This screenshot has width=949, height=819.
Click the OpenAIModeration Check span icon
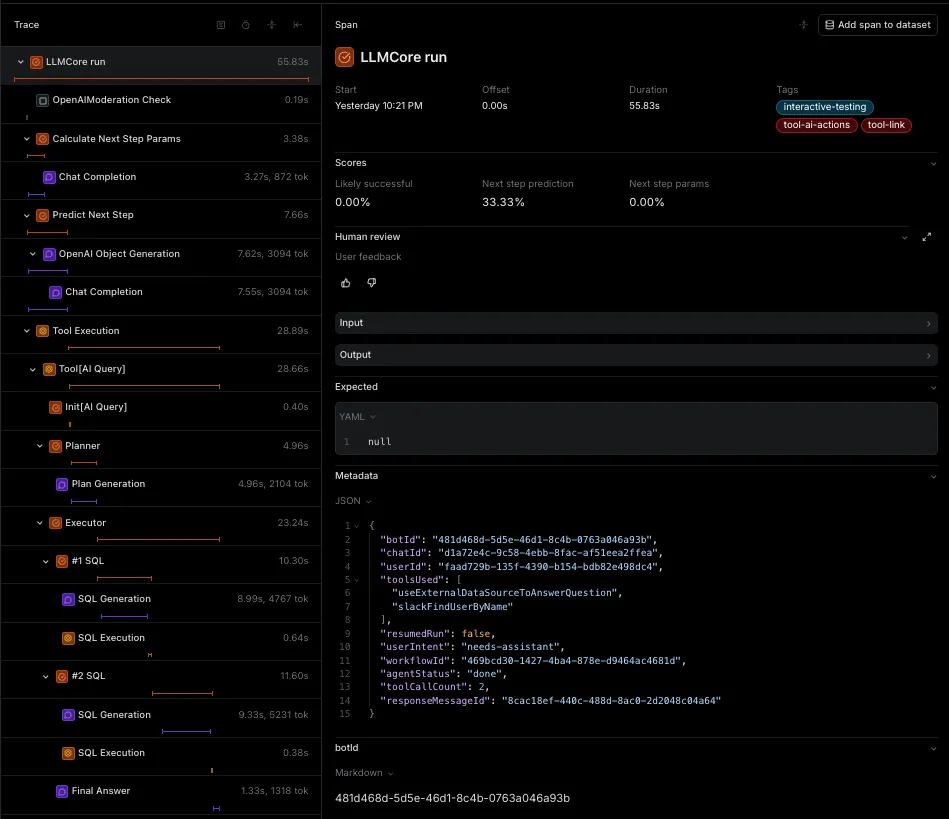42,100
